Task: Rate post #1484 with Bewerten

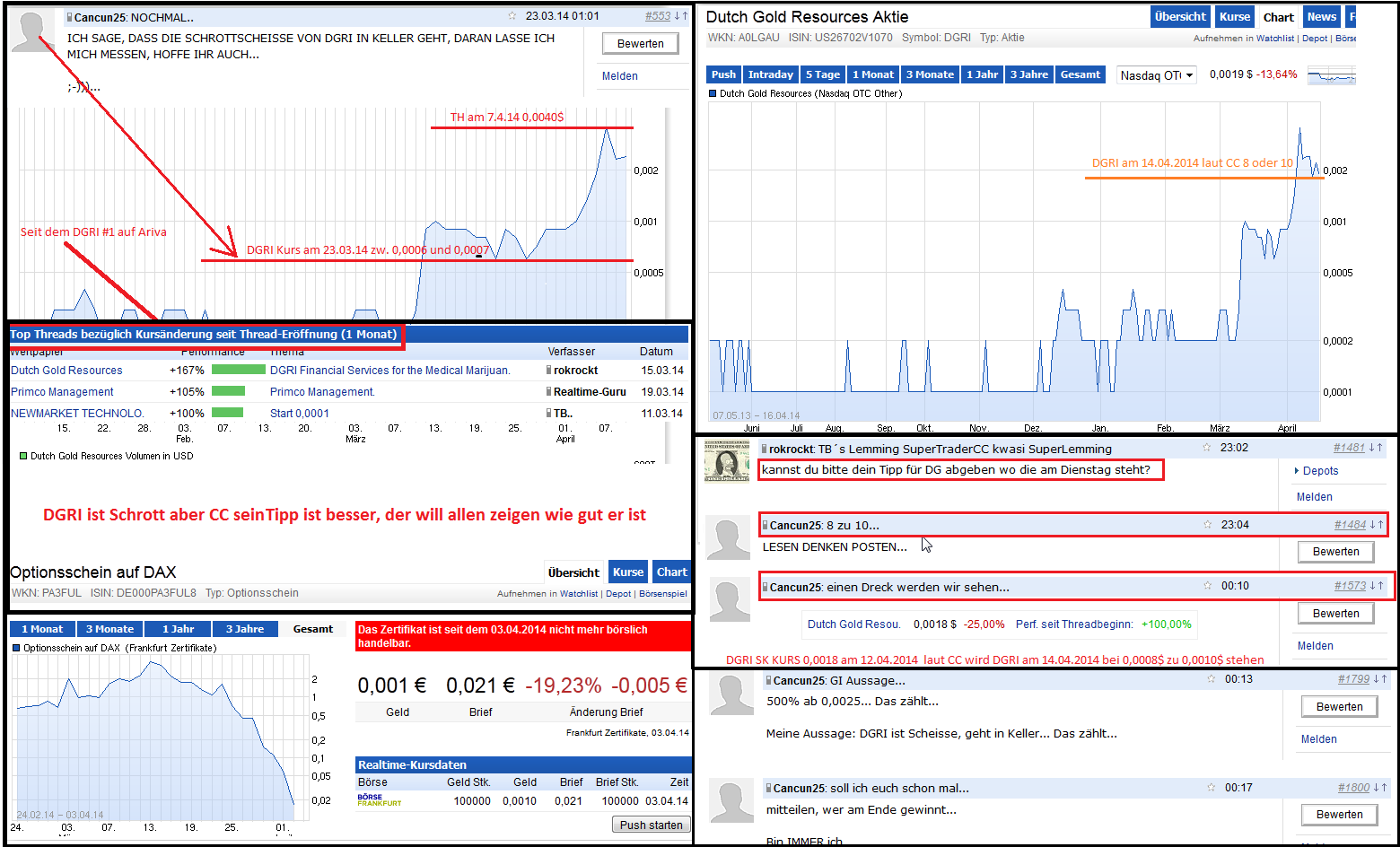Action: point(1336,552)
